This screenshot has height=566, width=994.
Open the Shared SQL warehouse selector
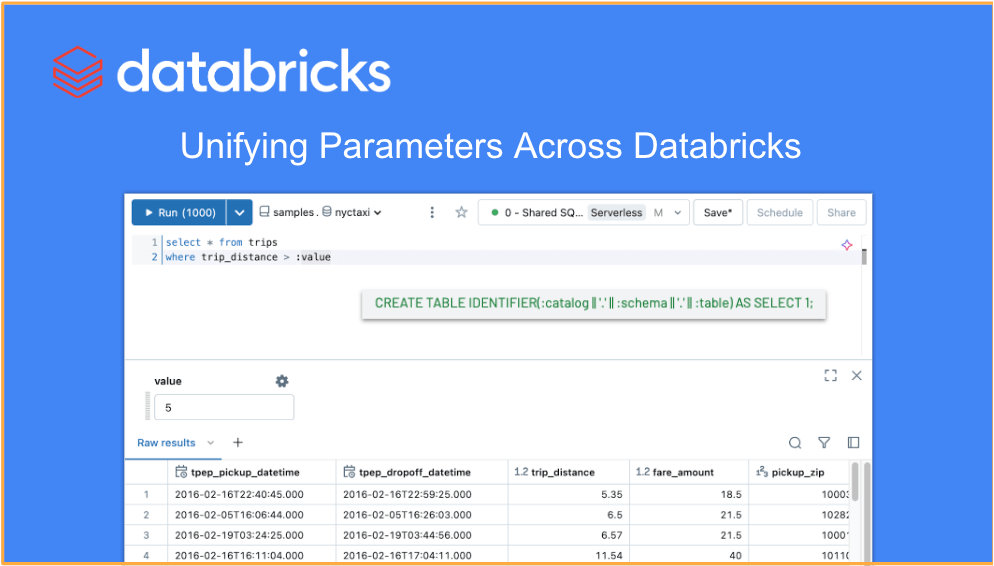coord(583,212)
